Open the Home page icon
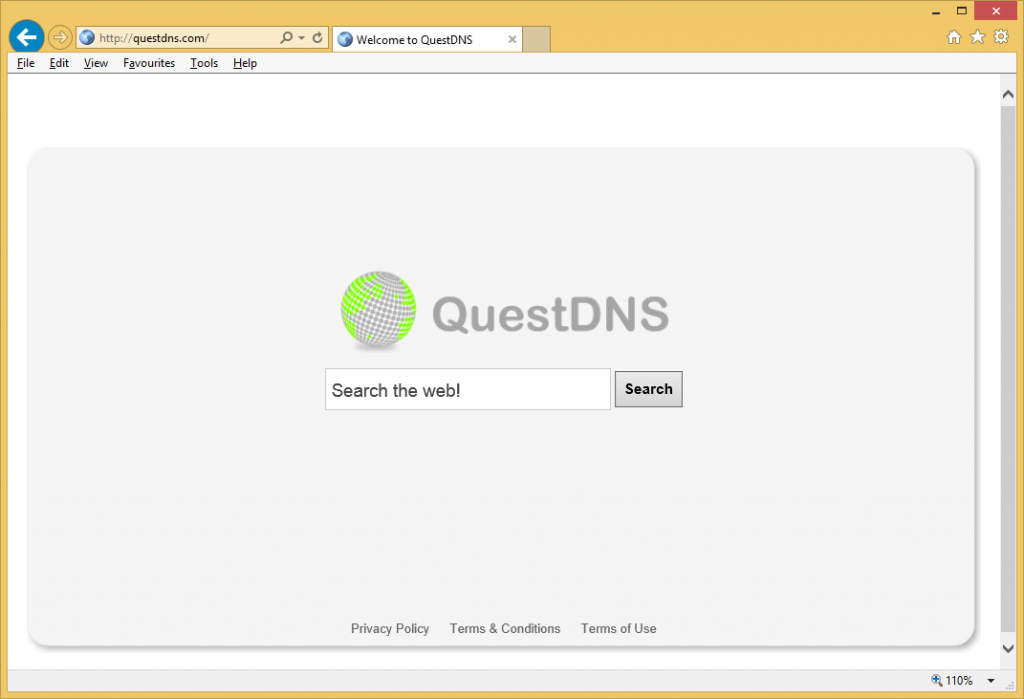Screen dimensions: 1024x699 [x=954, y=37]
